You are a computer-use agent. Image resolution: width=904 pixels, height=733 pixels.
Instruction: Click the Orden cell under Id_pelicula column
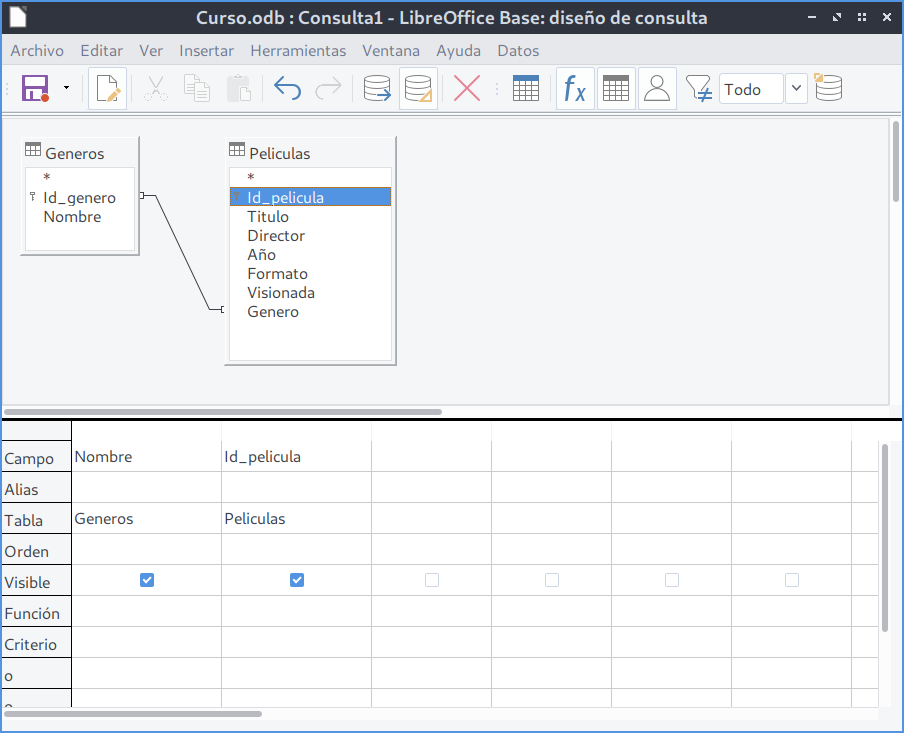tap(296, 550)
